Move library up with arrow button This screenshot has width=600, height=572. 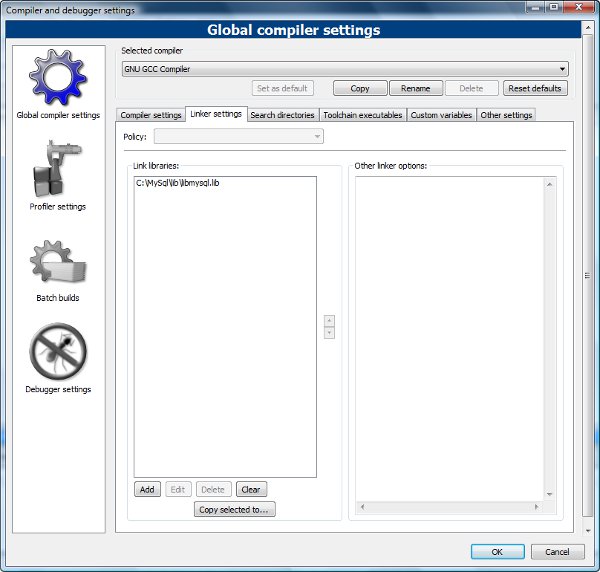pos(329,321)
